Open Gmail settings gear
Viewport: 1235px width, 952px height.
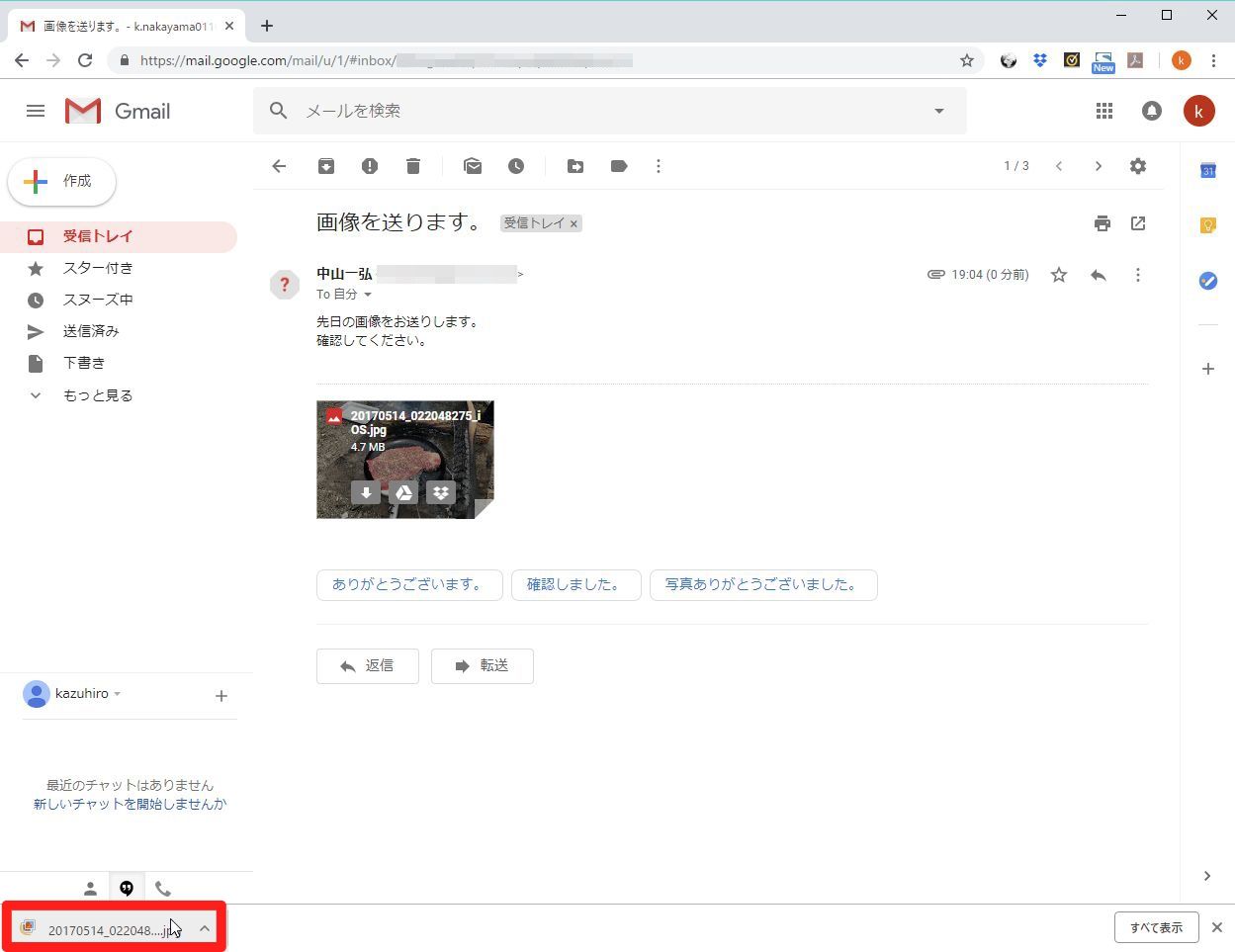coord(1138,166)
